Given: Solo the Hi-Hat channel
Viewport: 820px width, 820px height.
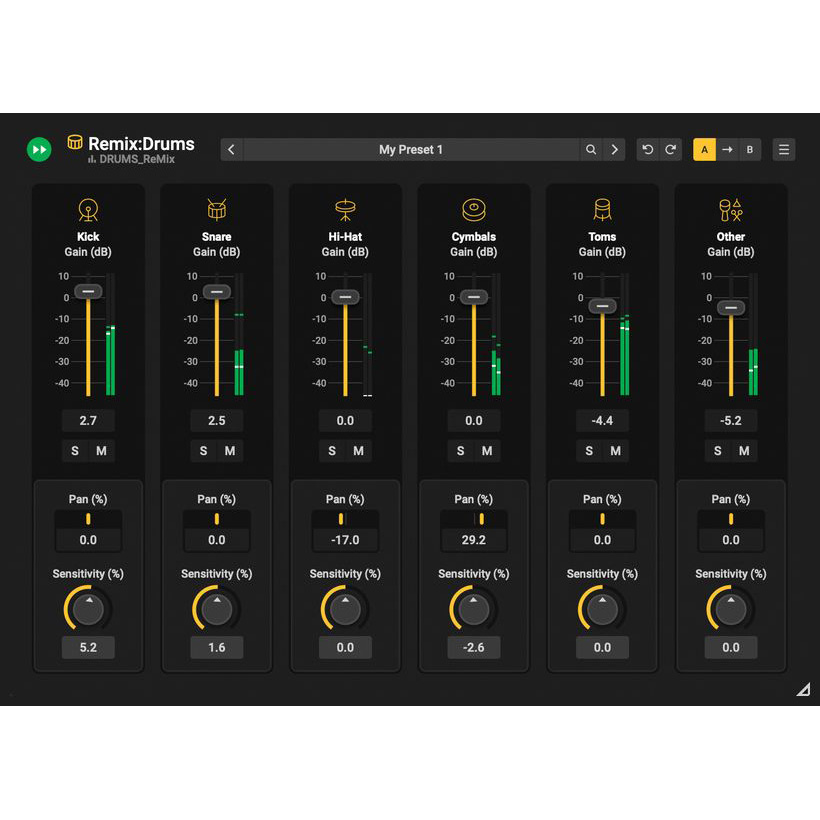Looking at the screenshot, I should click(x=332, y=451).
